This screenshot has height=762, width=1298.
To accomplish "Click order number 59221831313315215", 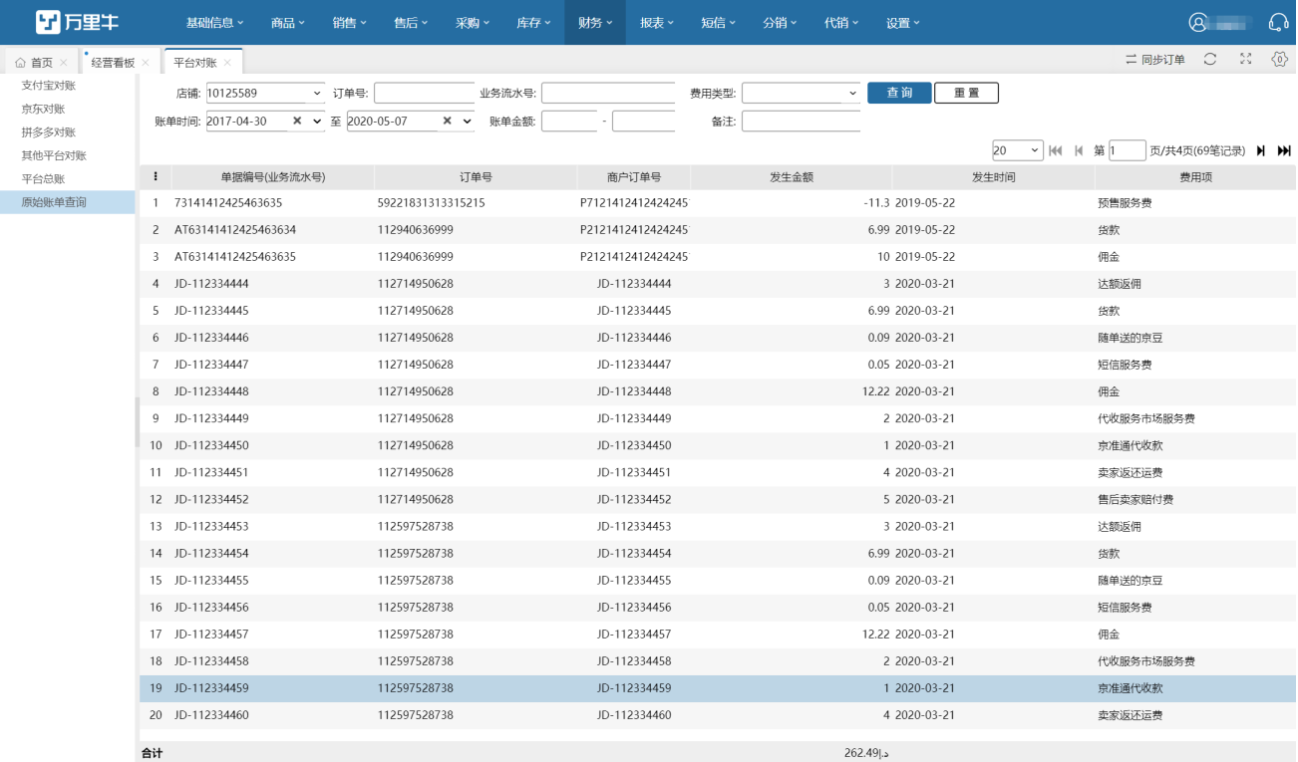I will pyautogui.click(x=431, y=203).
